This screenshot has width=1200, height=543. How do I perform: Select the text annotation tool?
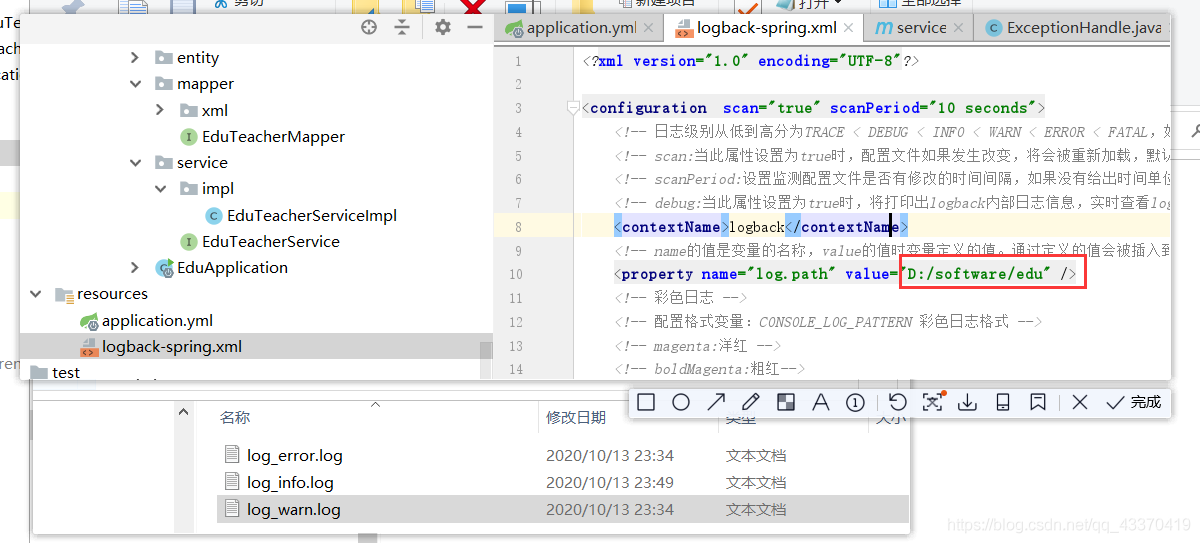[821, 402]
